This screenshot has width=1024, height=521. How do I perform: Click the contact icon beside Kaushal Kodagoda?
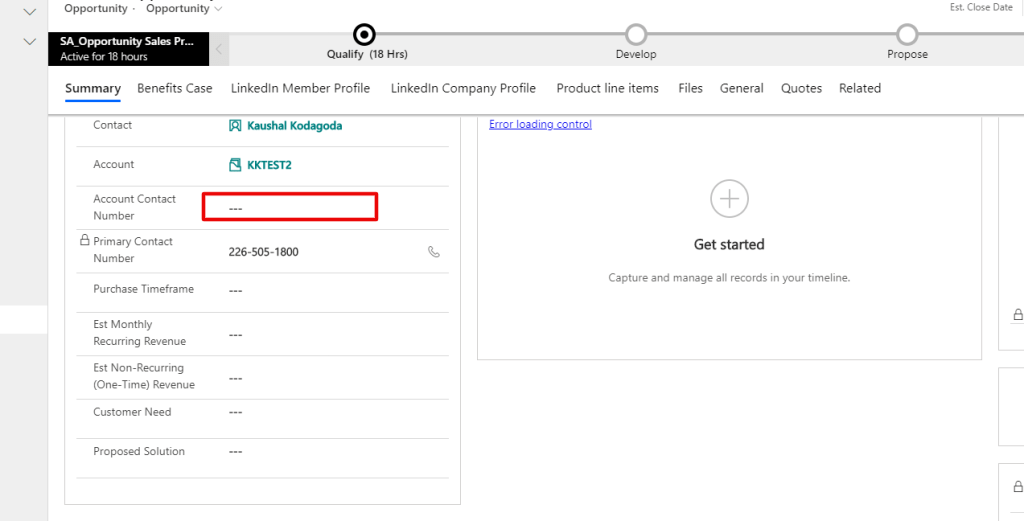pos(235,126)
